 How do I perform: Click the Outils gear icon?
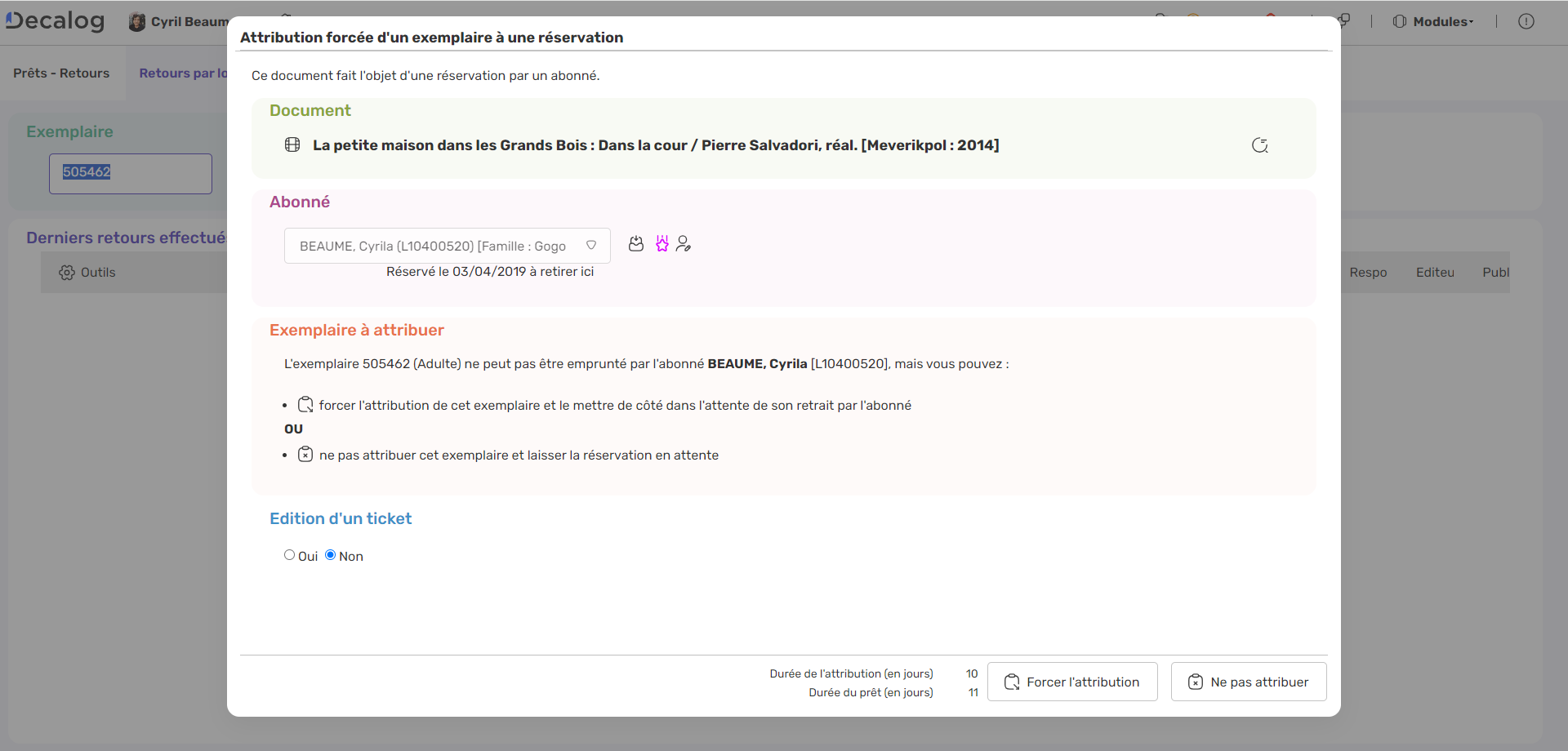[x=67, y=273]
